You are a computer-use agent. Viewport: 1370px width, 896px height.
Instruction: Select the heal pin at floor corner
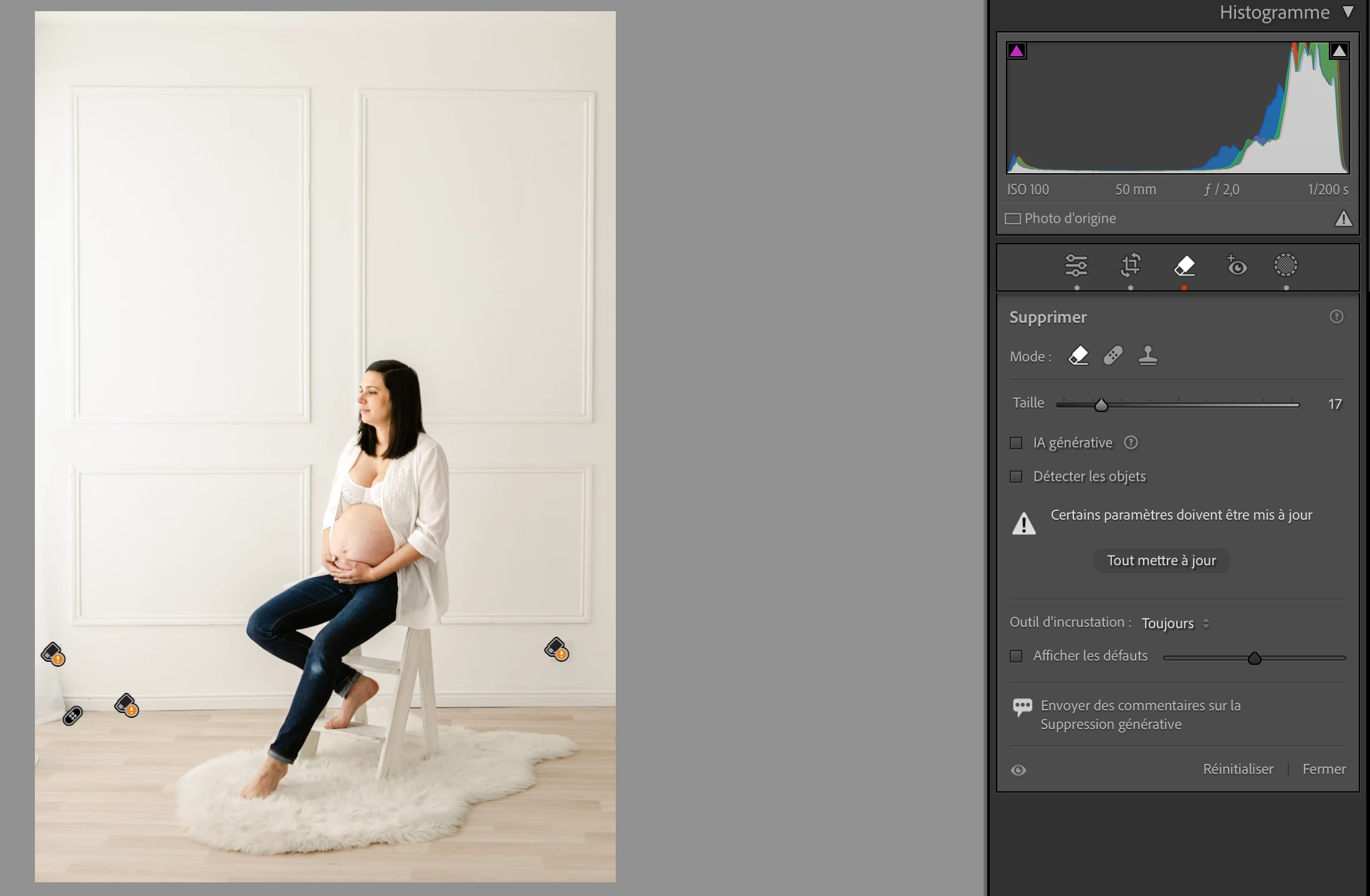(x=72, y=716)
